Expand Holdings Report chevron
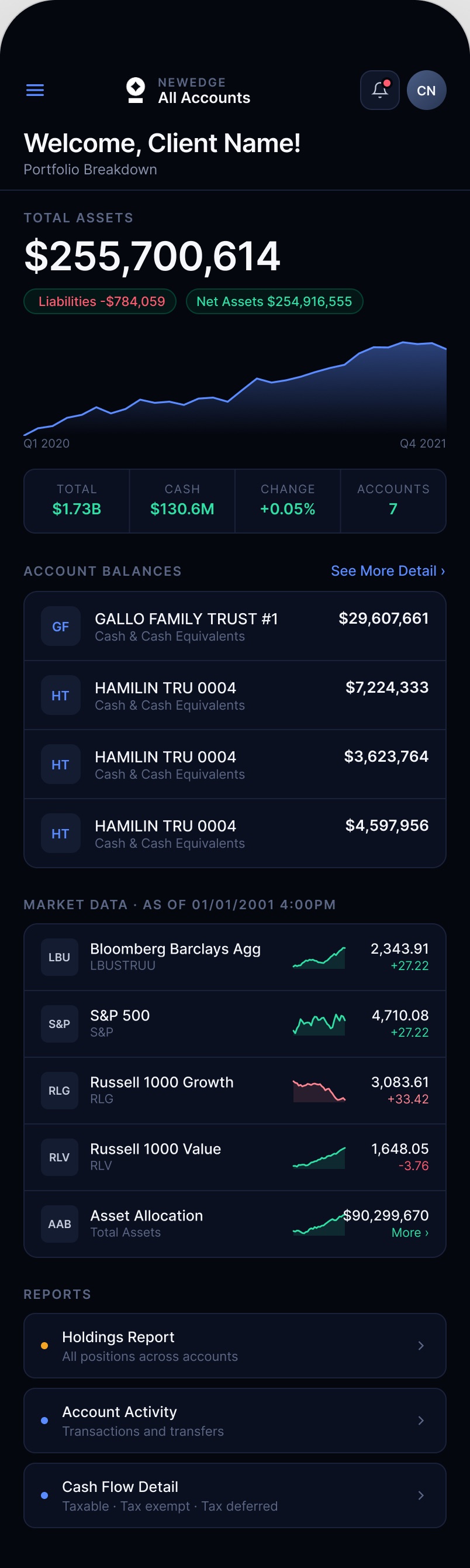470x1568 pixels. (x=421, y=1345)
